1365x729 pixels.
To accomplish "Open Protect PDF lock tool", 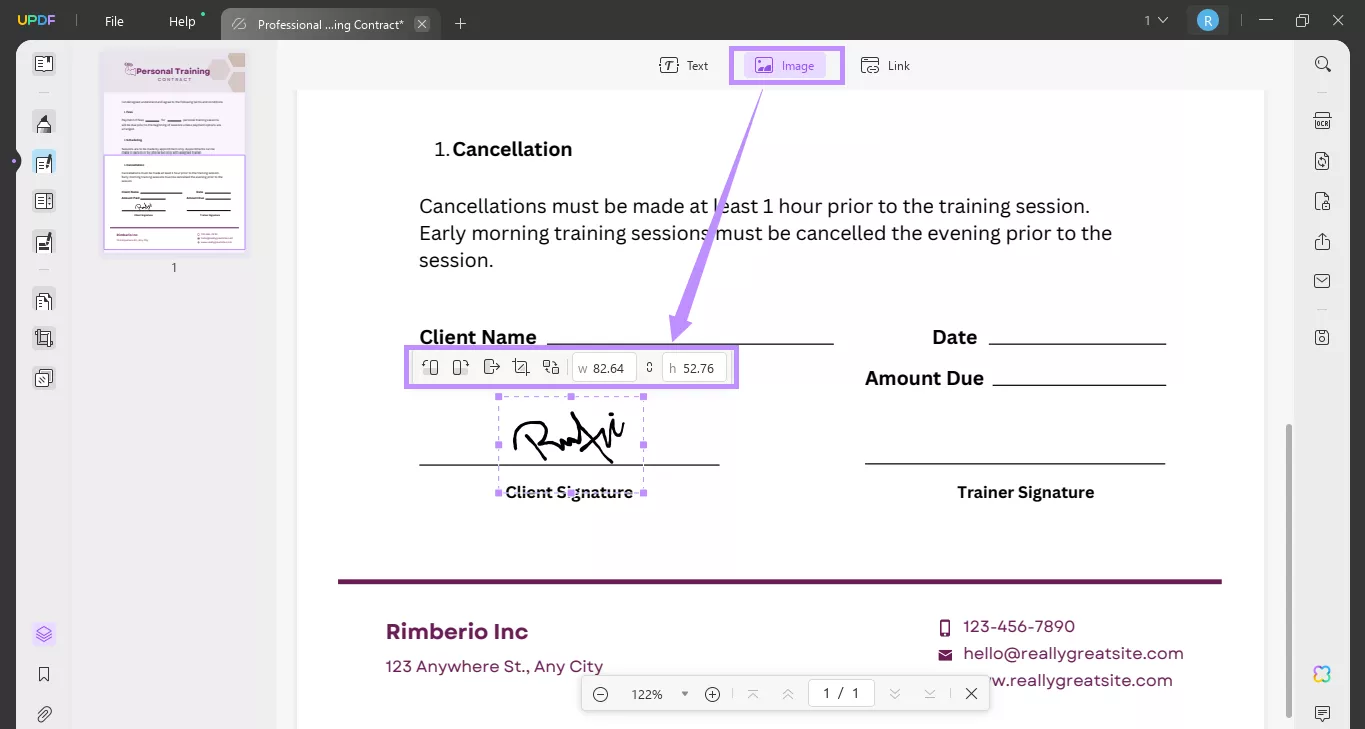I will pyautogui.click(x=1322, y=201).
